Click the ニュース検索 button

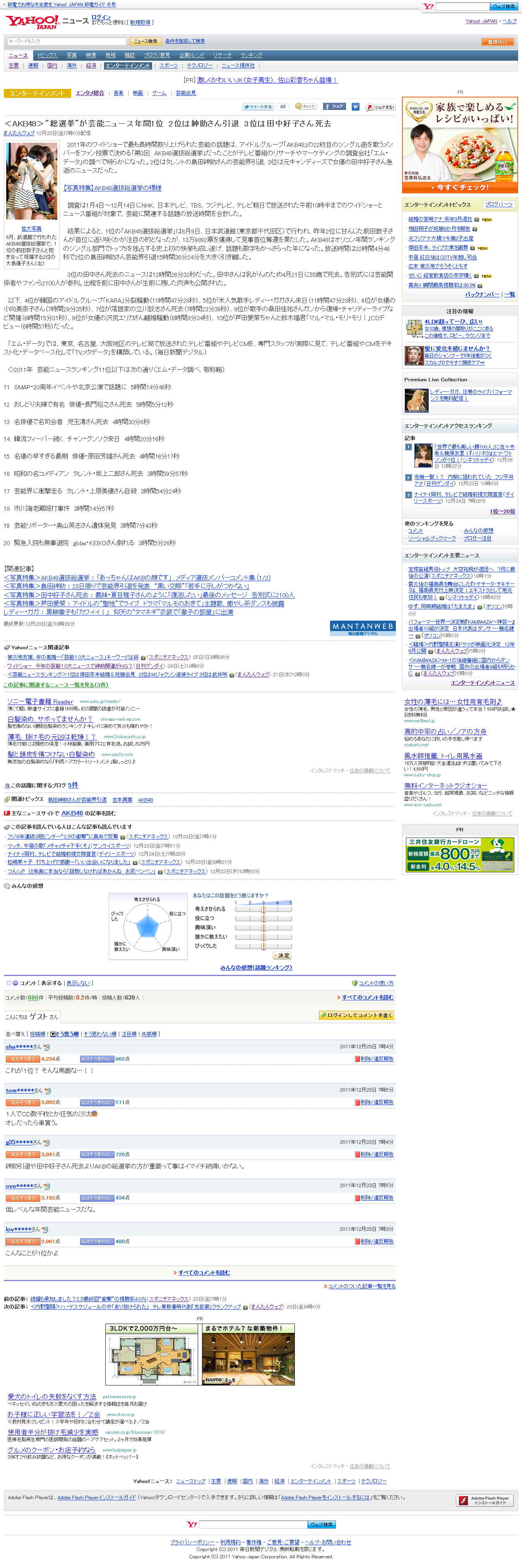pos(146,41)
